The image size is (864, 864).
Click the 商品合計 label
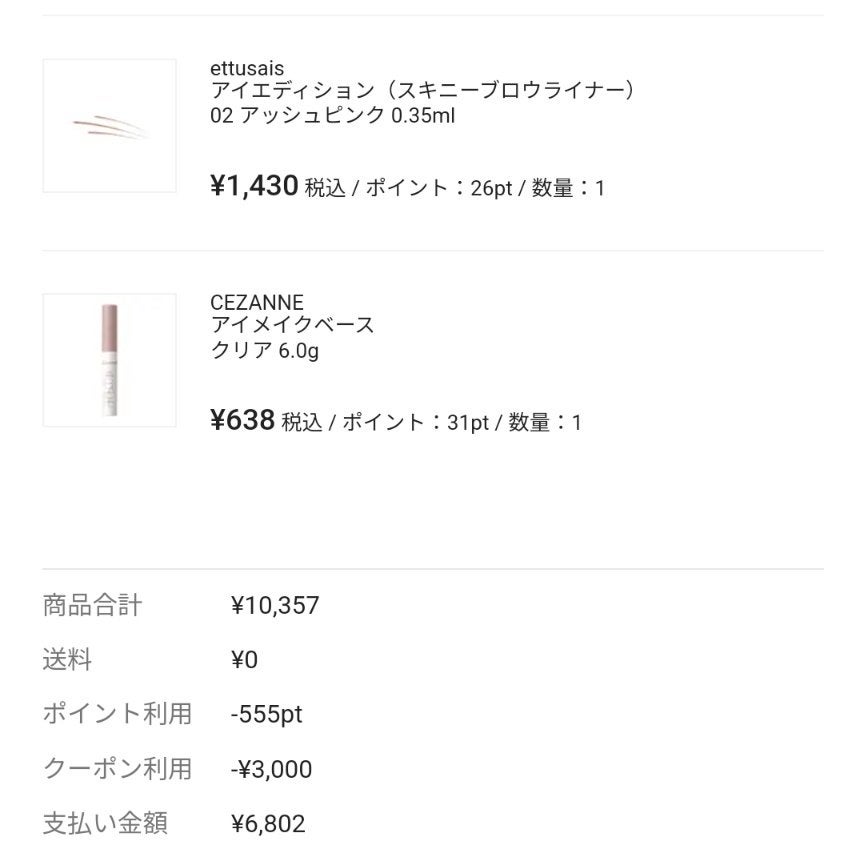coord(92,605)
